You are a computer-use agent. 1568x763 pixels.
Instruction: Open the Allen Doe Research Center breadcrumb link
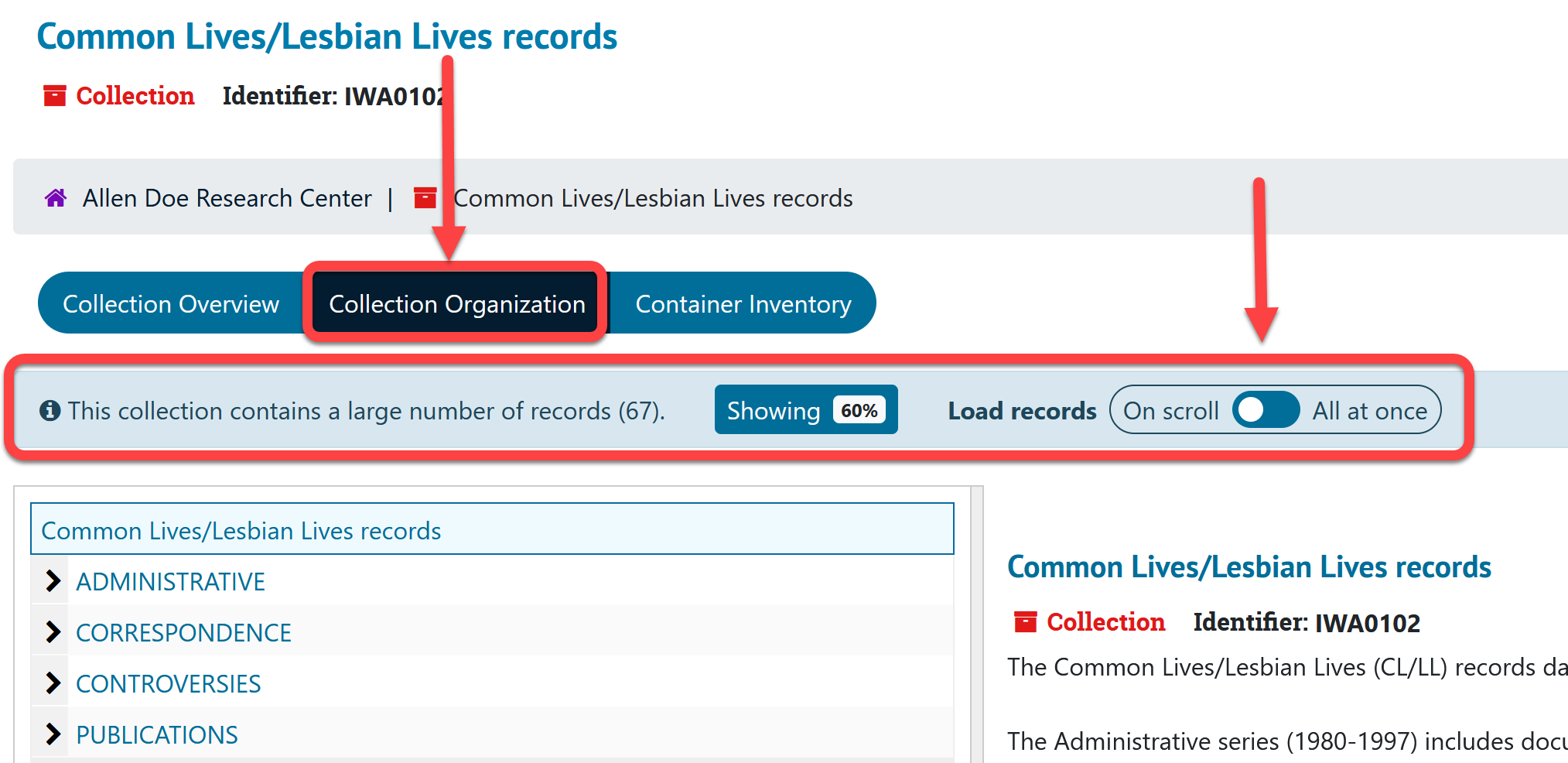[x=227, y=198]
